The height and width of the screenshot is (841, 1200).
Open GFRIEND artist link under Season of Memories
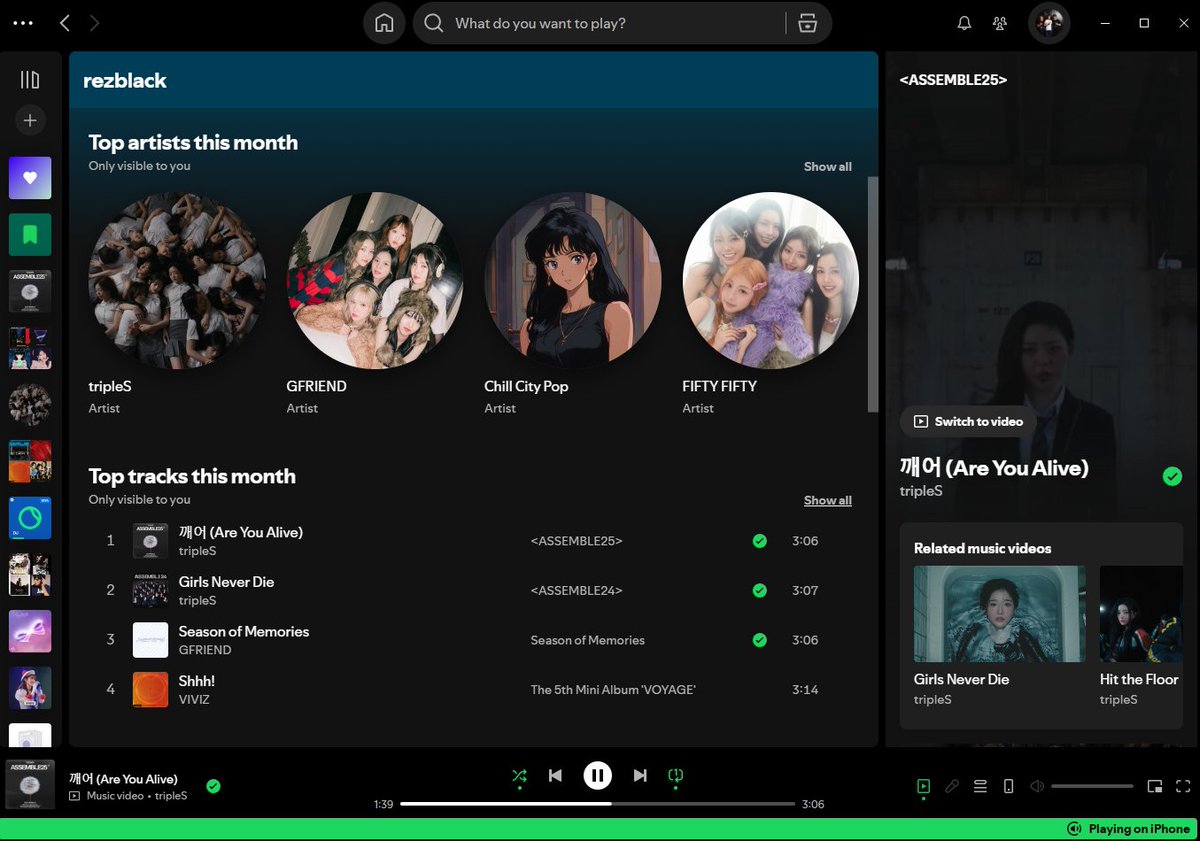205,650
